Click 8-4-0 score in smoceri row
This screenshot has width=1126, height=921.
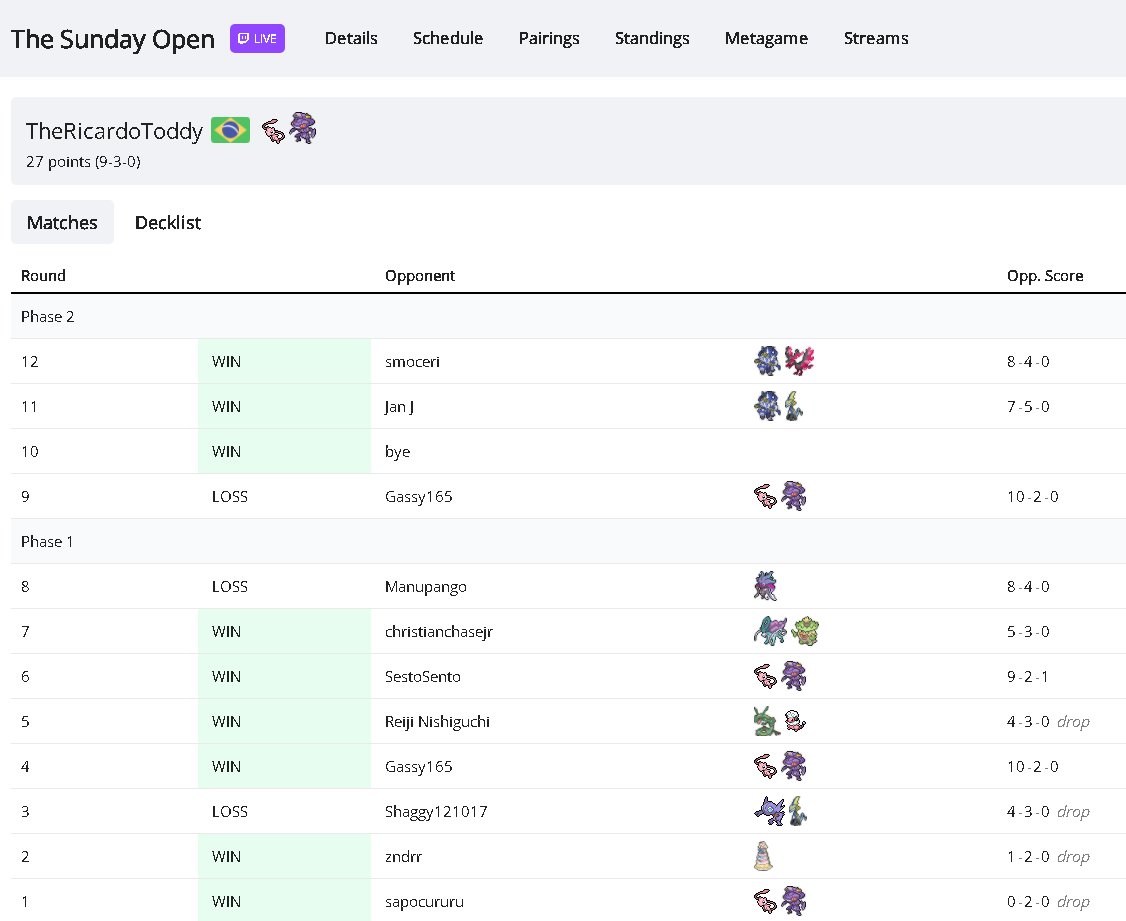pos(1028,362)
